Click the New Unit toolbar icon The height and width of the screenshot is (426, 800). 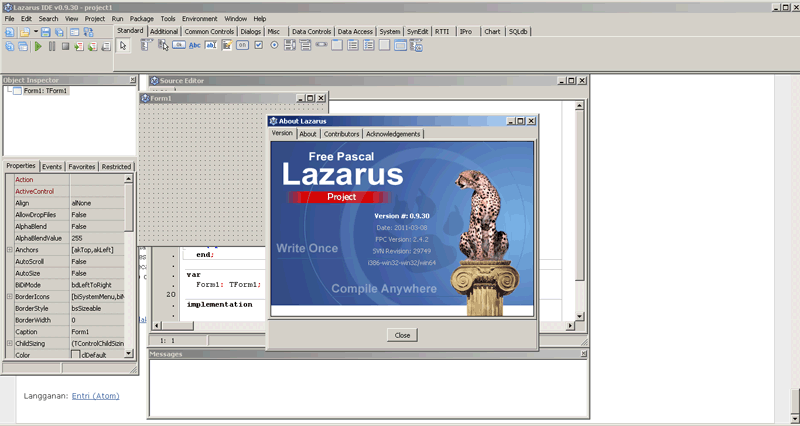click(x=10, y=32)
